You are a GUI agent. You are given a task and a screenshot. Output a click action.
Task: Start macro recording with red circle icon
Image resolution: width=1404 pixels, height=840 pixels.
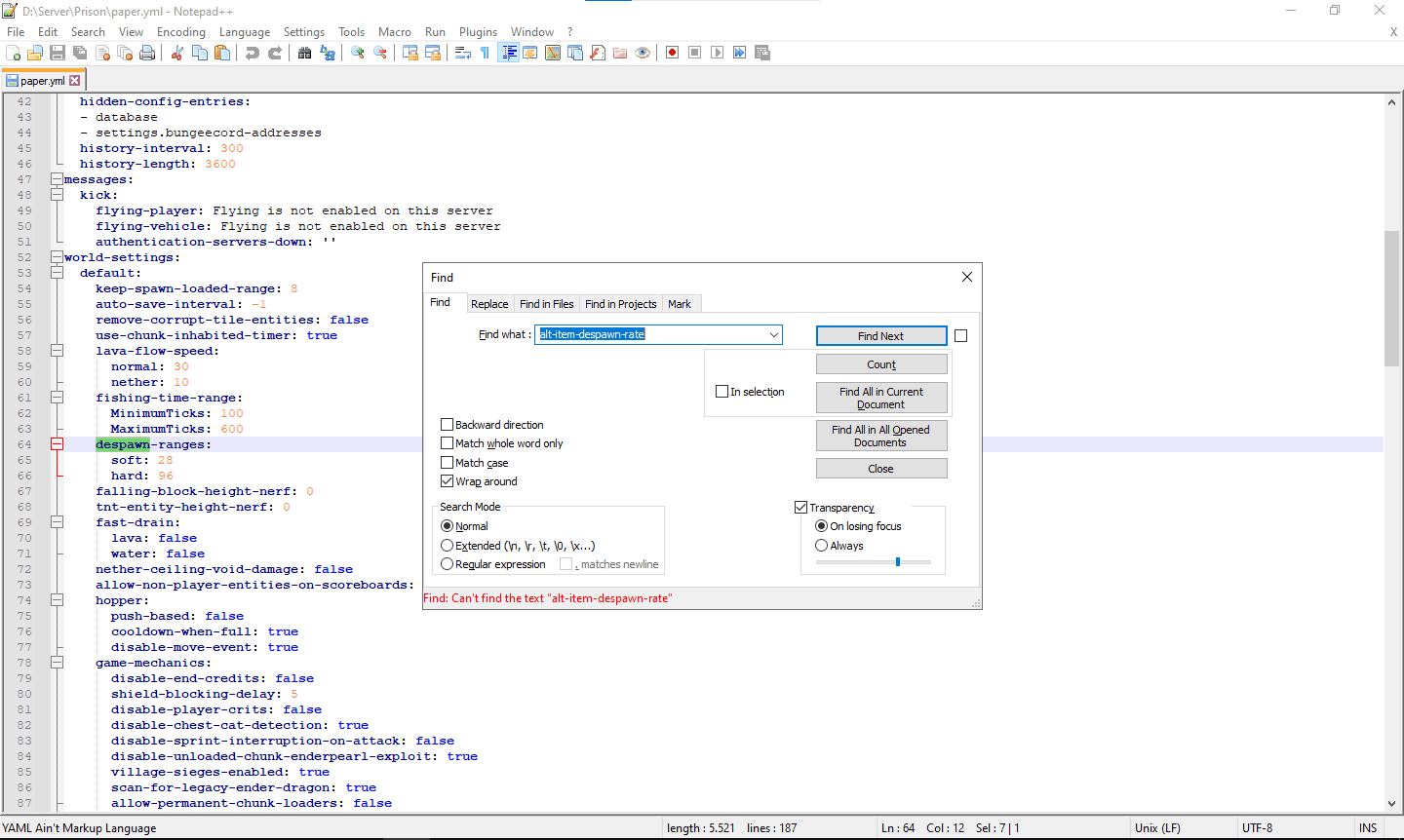pyautogui.click(x=672, y=53)
